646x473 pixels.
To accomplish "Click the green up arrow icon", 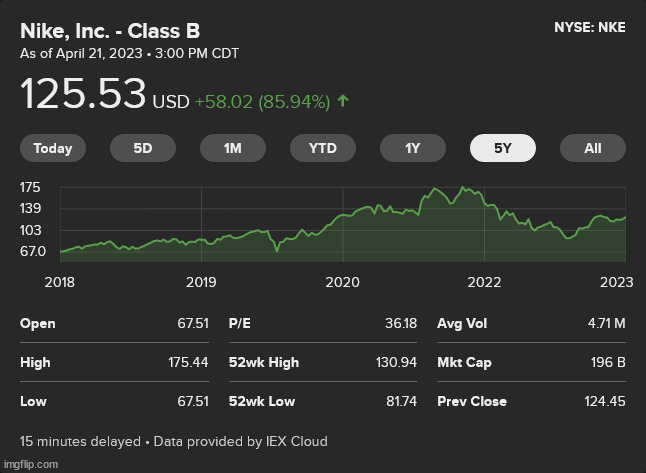I will click(344, 101).
